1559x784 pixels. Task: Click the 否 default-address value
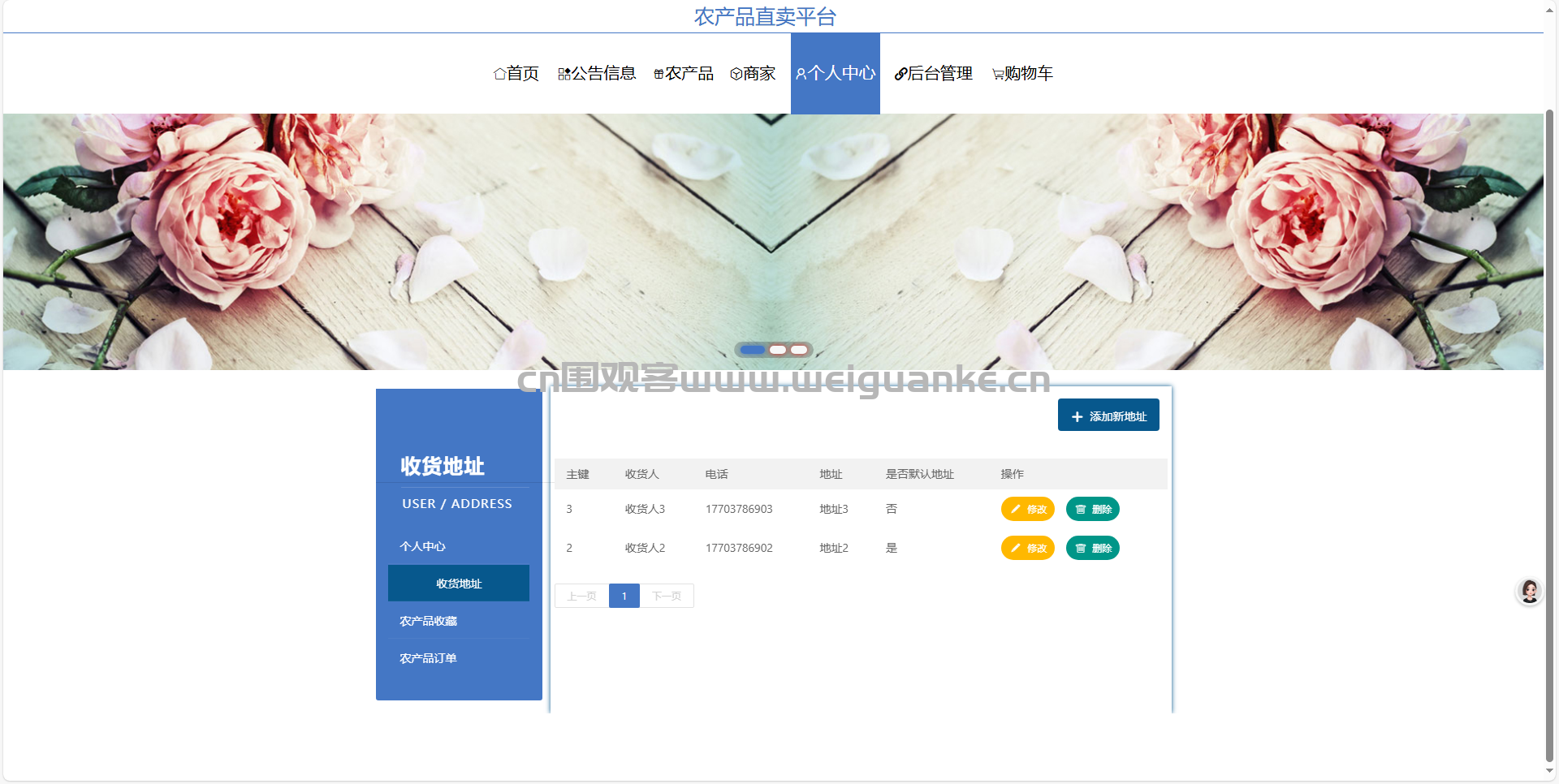click(892, 509)
